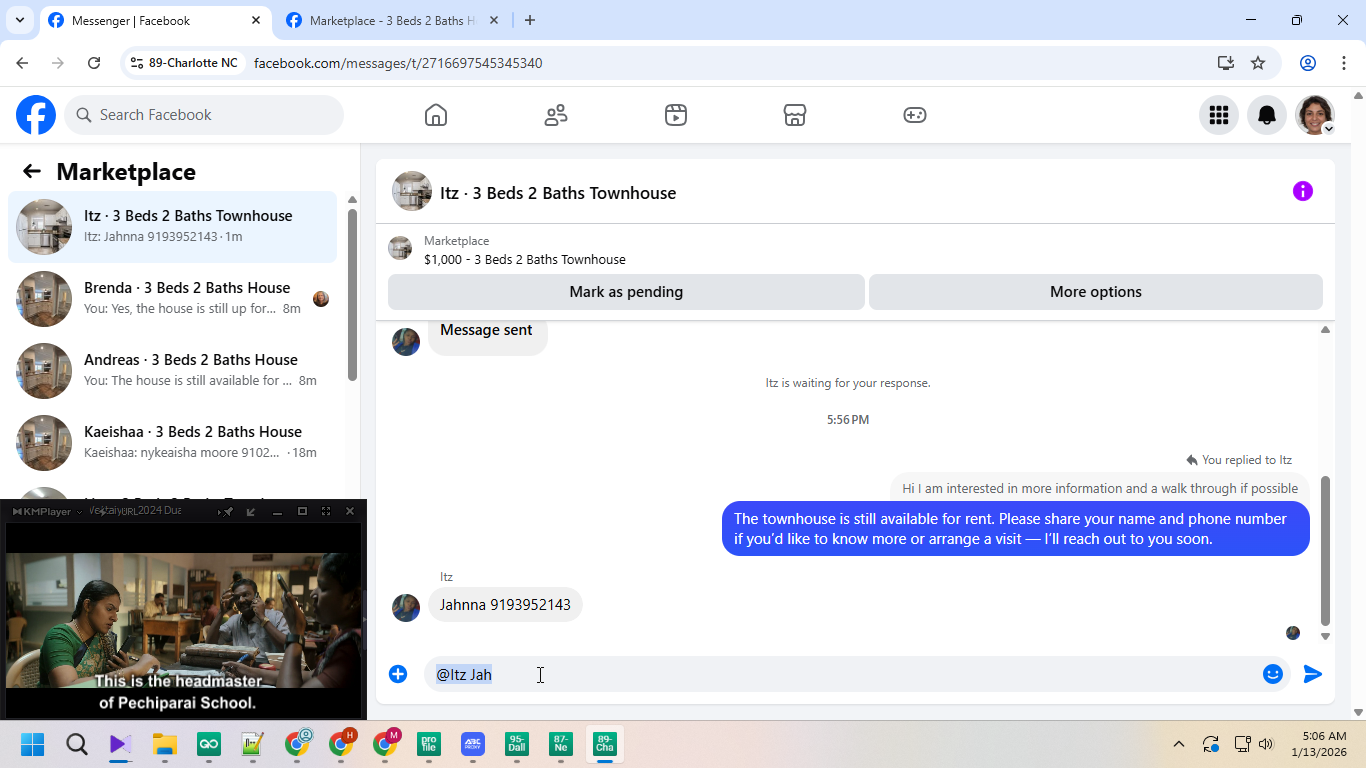
Task: Open the KMPlayer menu dropdown
Action: 48,511
